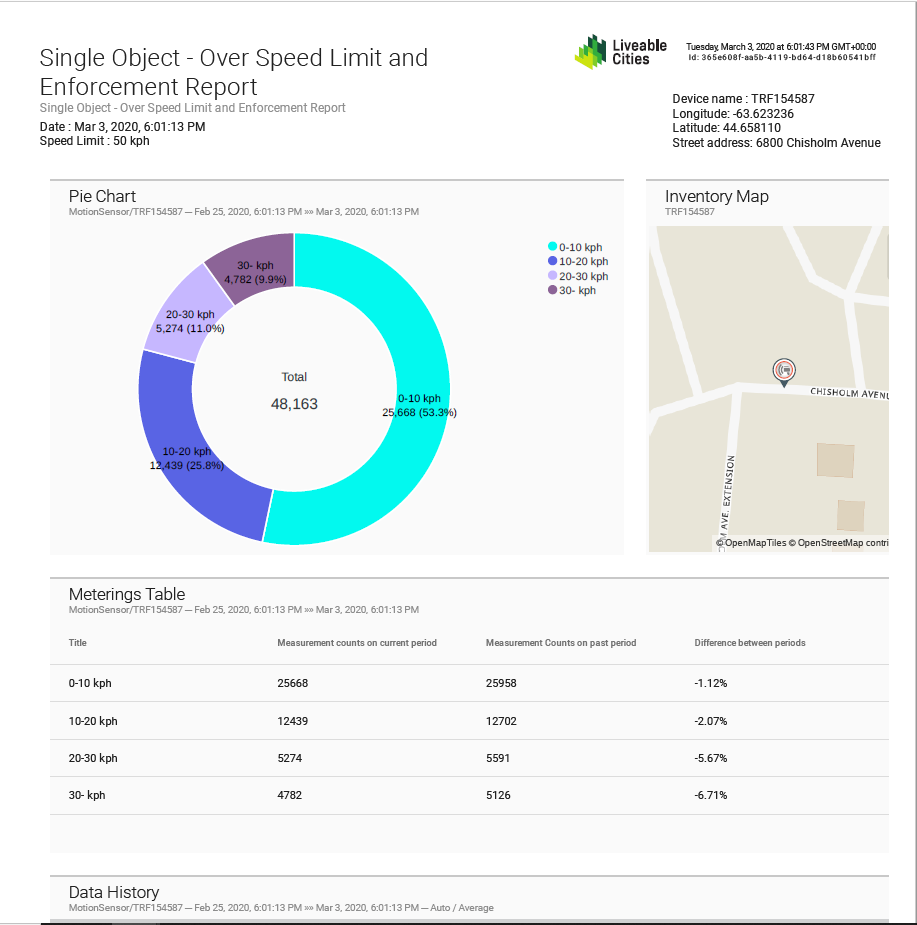Screen dimensions: 917x925
Task: Click the Meterings Table section heading
Action: coord(127,594)
